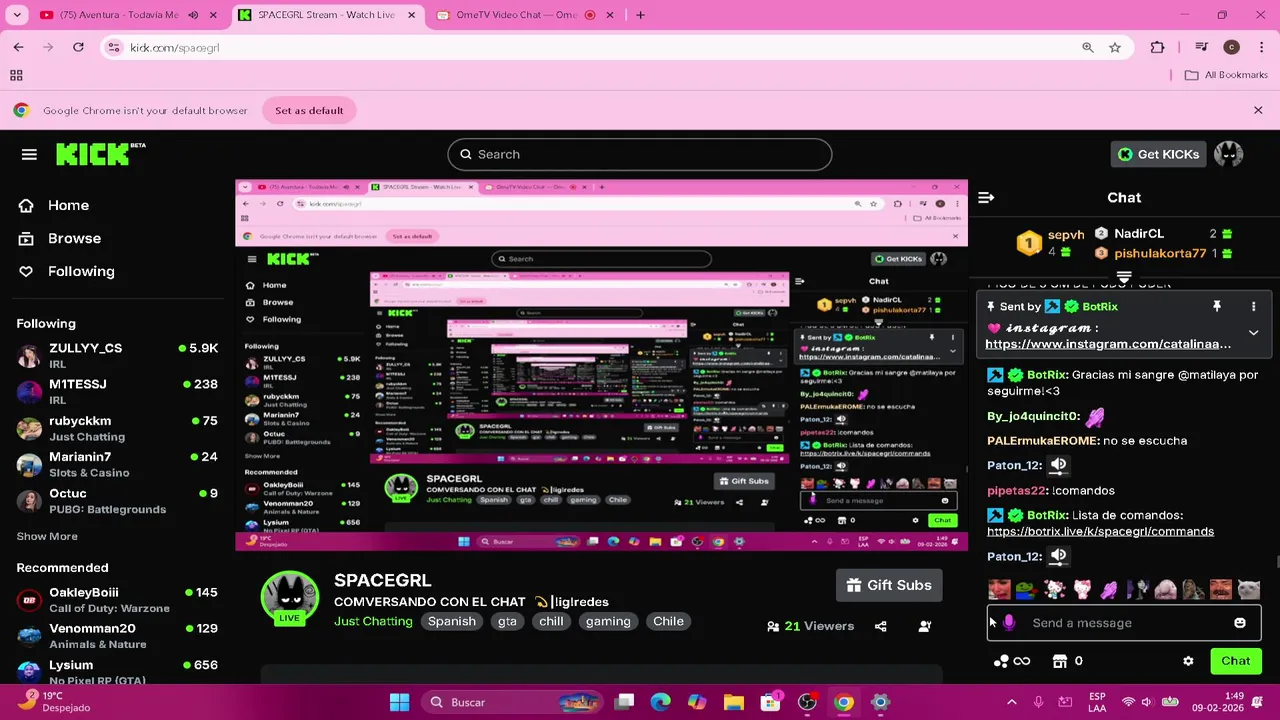Open Venomman20 recommended channel

pos(118,636)
